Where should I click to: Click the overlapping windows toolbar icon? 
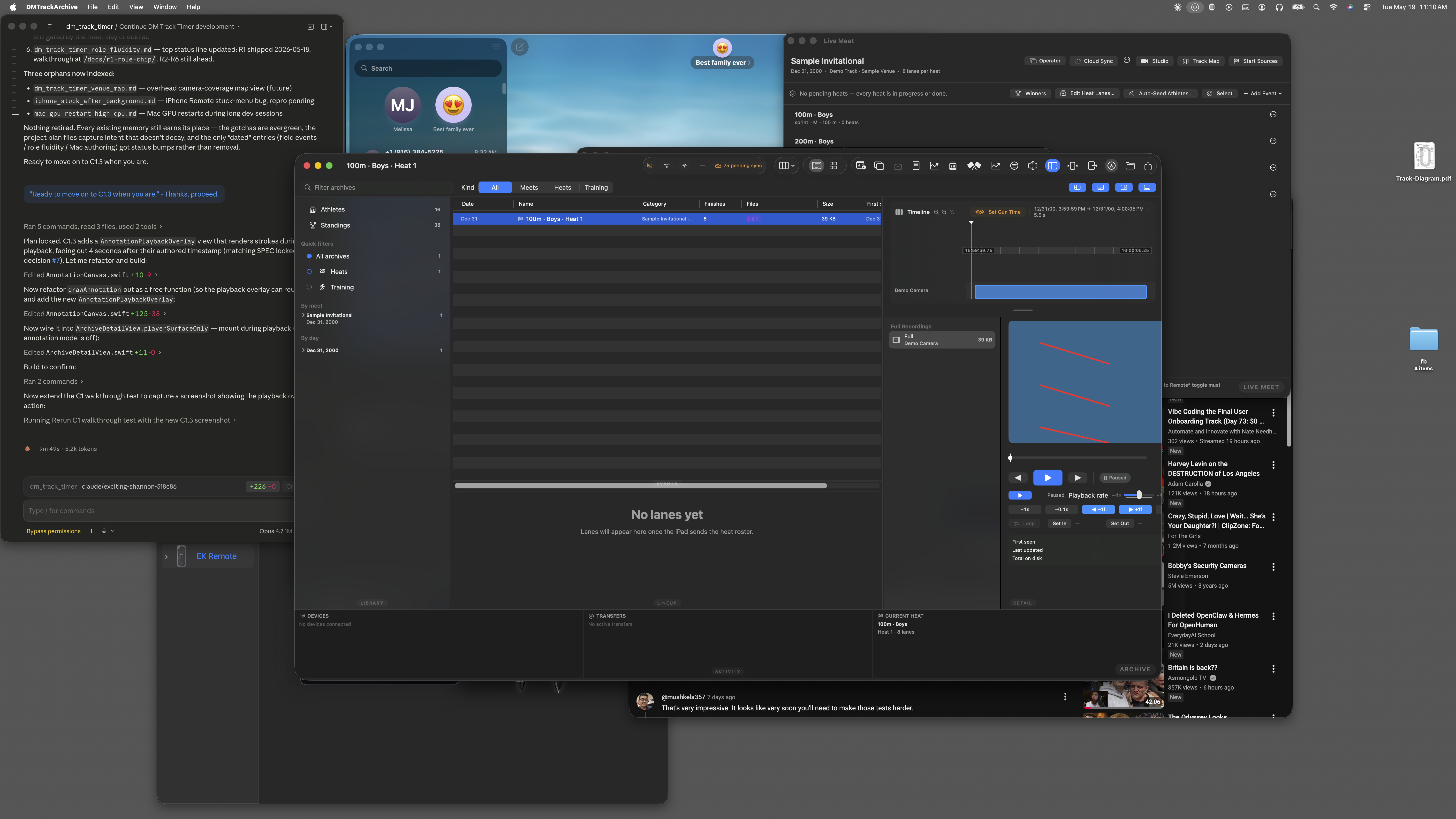(879, 166)
